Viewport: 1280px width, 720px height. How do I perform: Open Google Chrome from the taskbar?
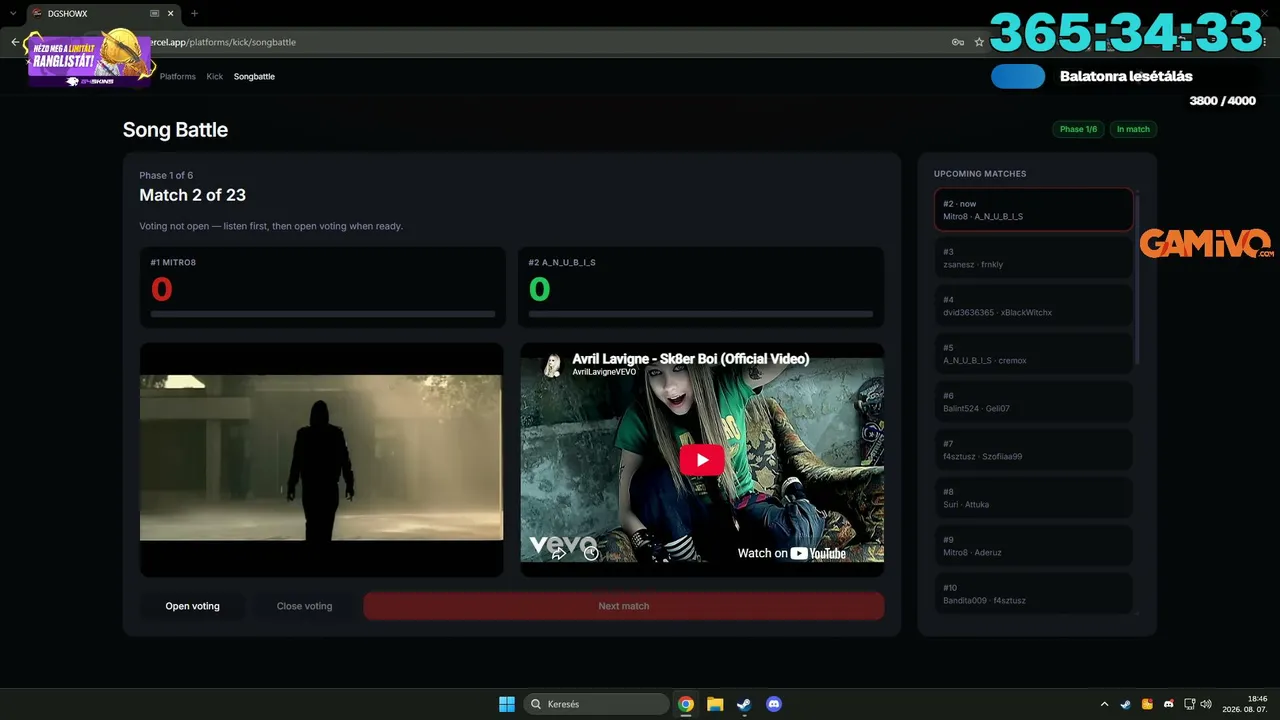686,704
